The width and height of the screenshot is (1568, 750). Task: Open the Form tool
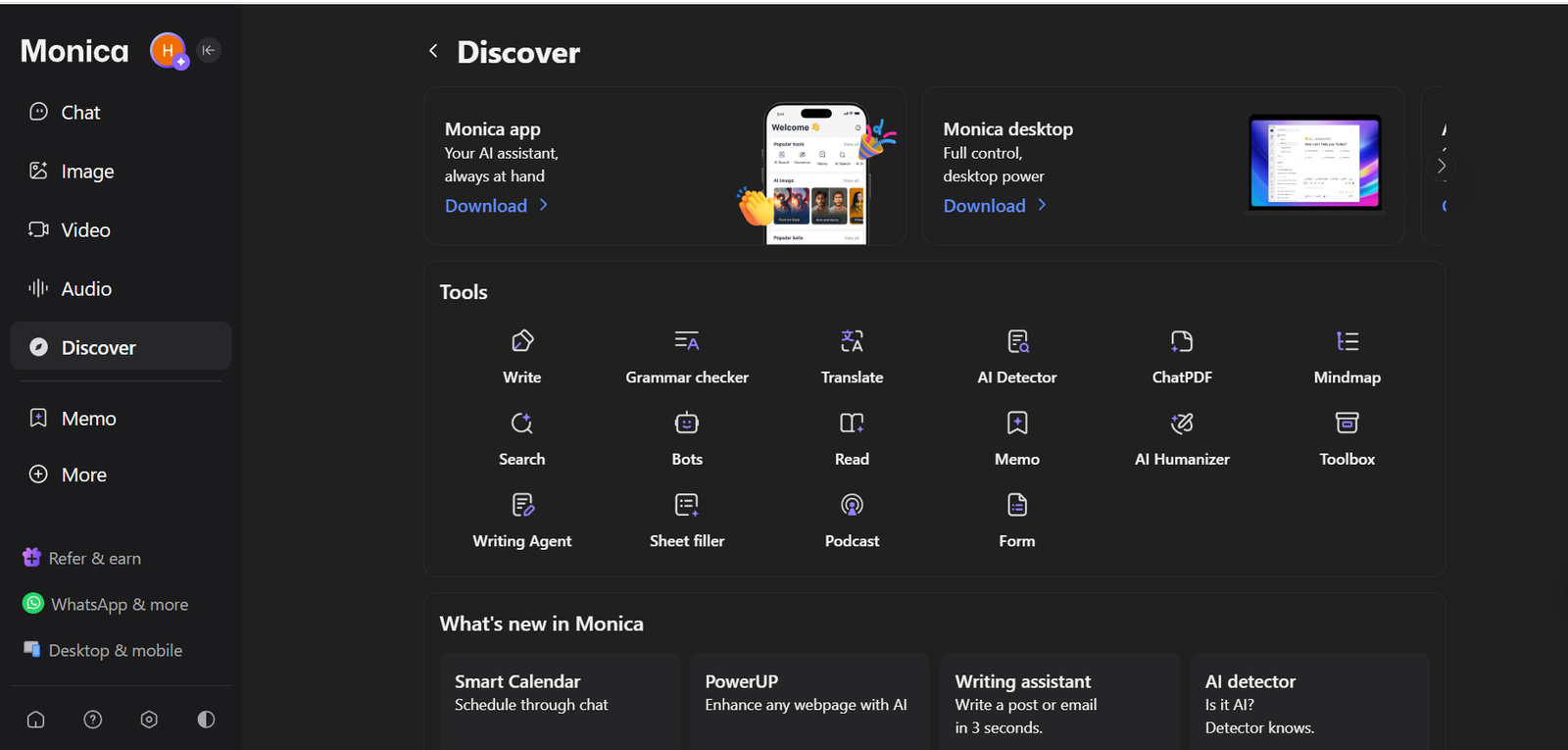click(x=1017, y=521)
